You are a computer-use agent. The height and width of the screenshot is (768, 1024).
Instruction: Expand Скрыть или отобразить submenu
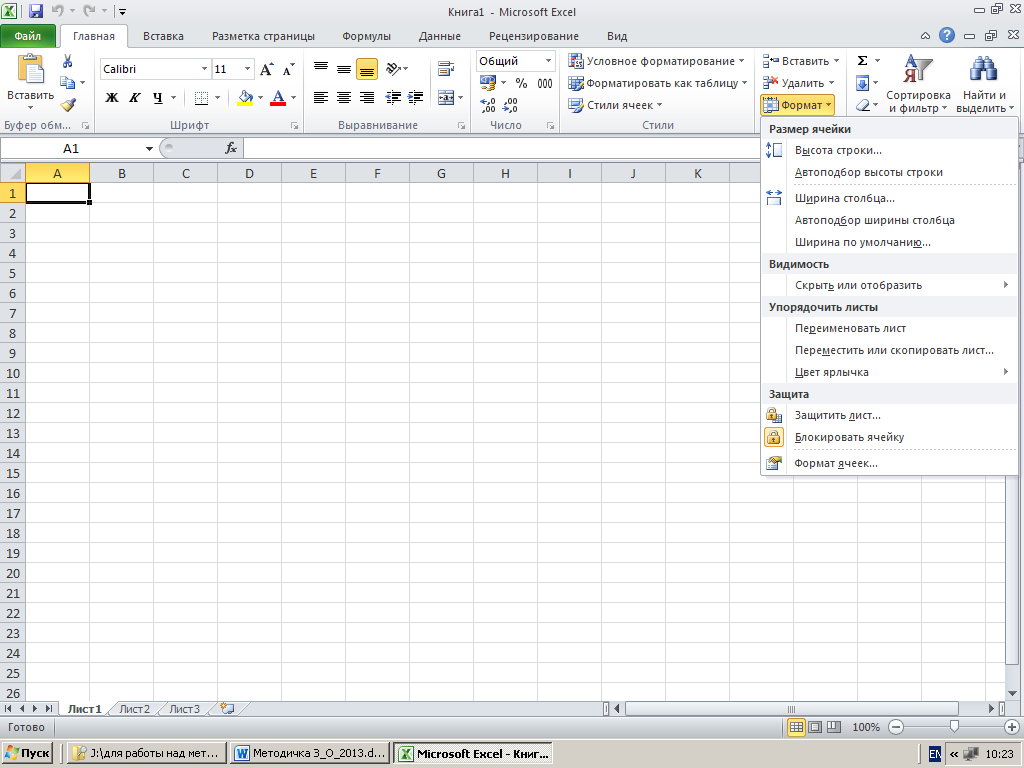point(889,285)
